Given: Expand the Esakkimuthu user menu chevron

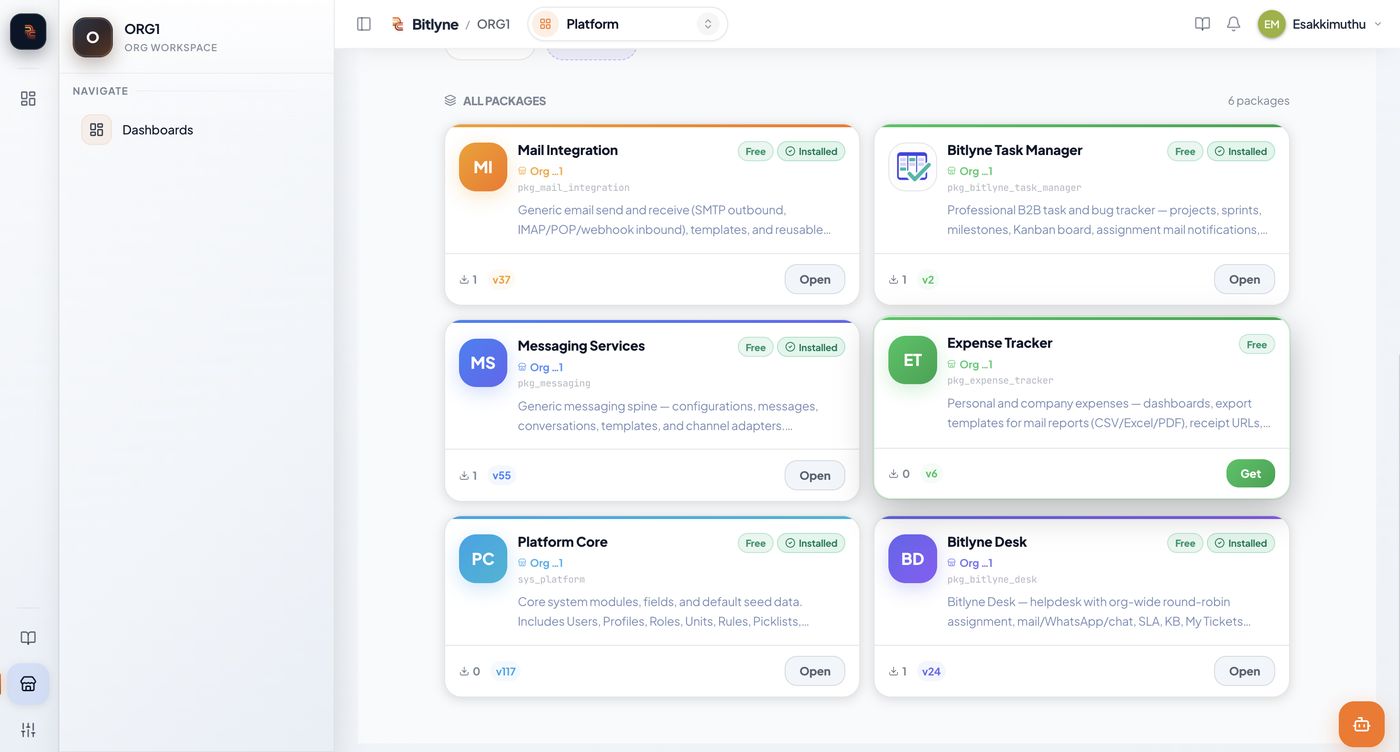Looking at the screenshot, I should [1378, 24].
